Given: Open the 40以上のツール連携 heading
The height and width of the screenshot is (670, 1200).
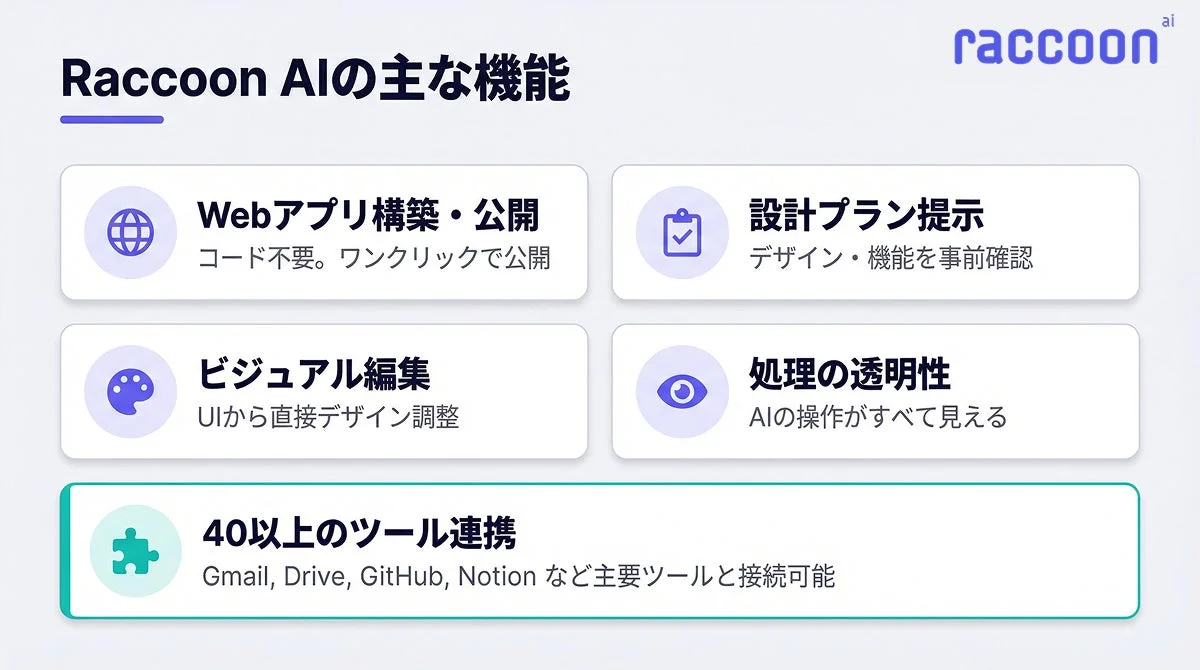Looking at the screenshot, I should point(359,534).
